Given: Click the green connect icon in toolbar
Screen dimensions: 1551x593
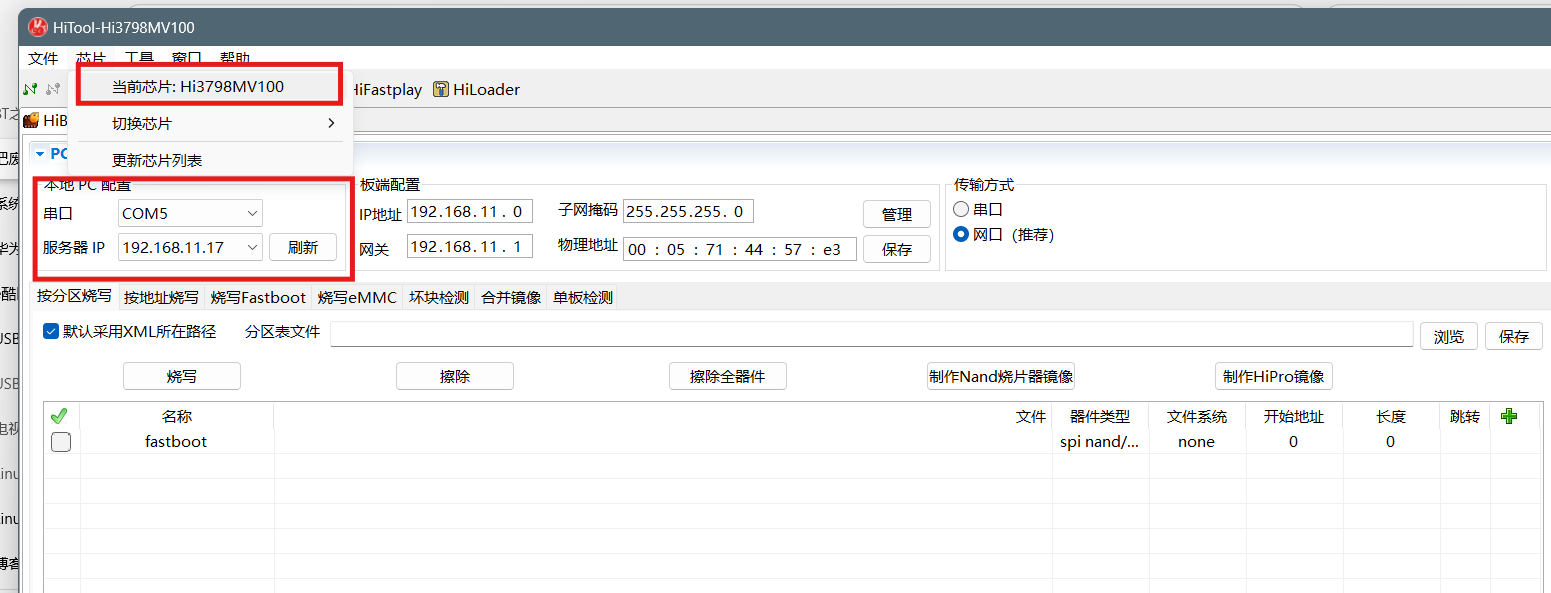Looking at the screenshot, I should (x=31, y=89).
